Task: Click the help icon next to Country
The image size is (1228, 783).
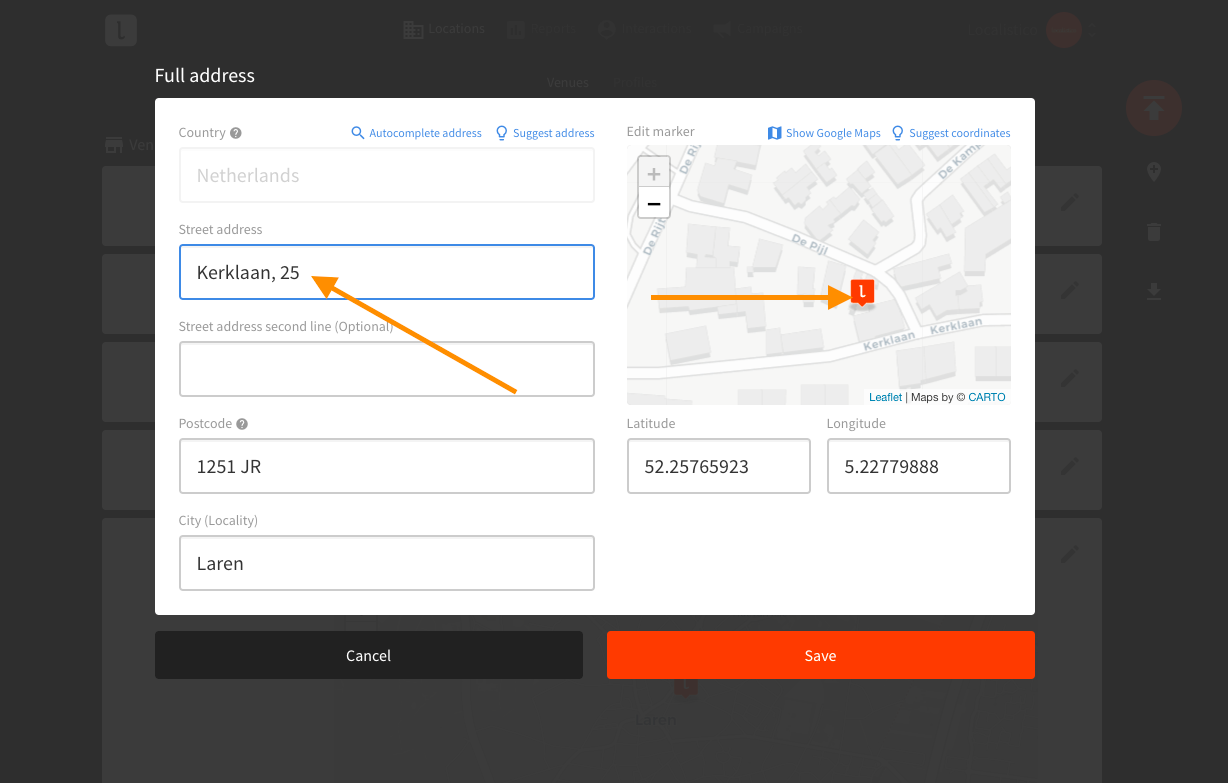Action: click(x=236, y=133)
